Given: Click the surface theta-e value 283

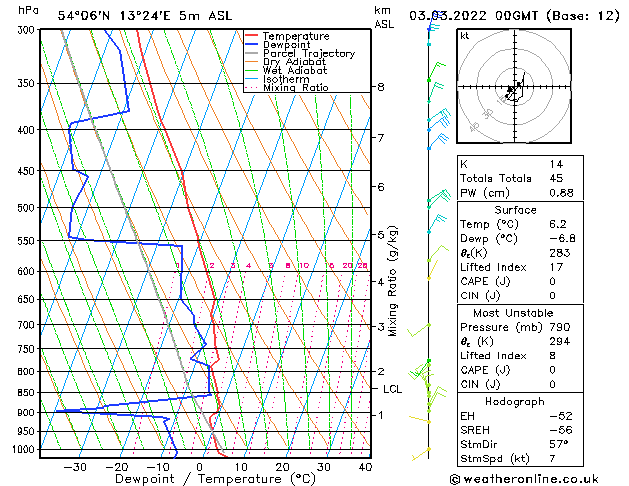Looking at the screenshot, I should point(560,253).
